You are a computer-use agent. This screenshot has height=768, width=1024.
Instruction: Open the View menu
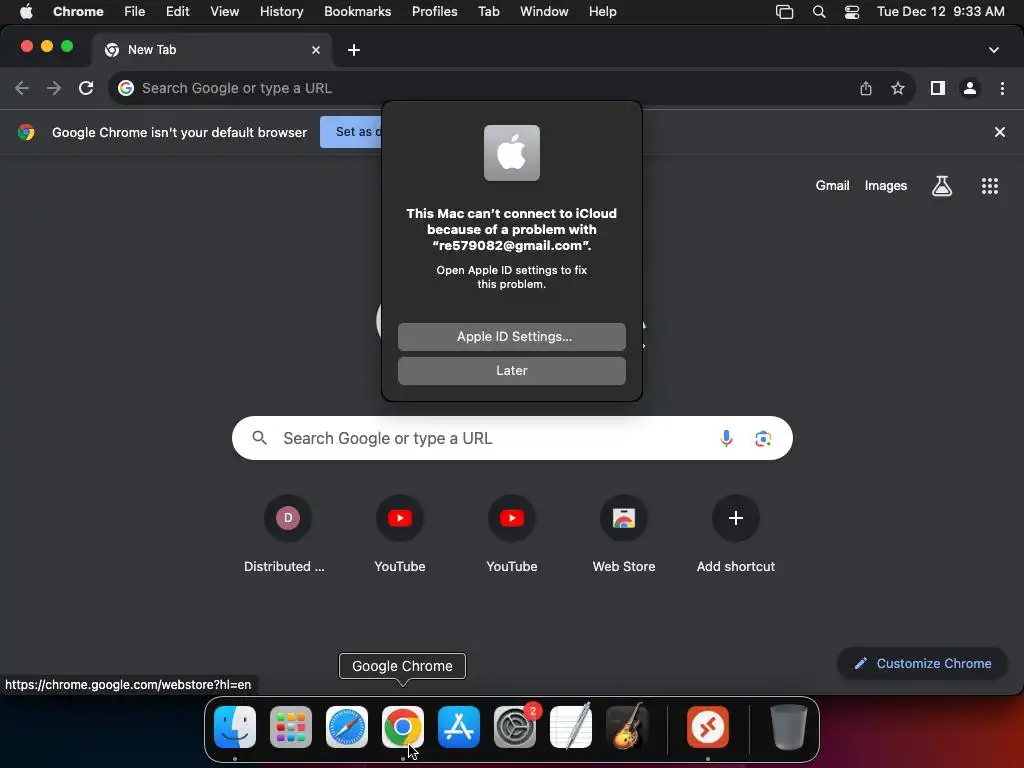225,12
